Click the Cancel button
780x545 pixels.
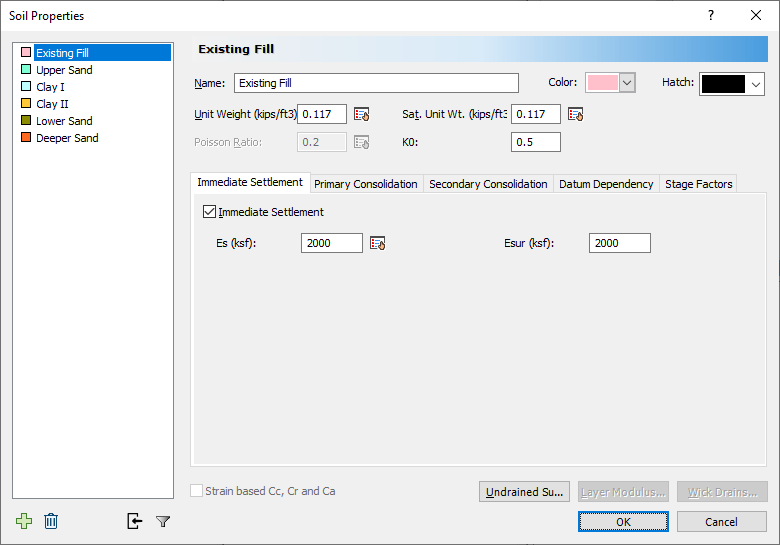[x=721, y=522]
